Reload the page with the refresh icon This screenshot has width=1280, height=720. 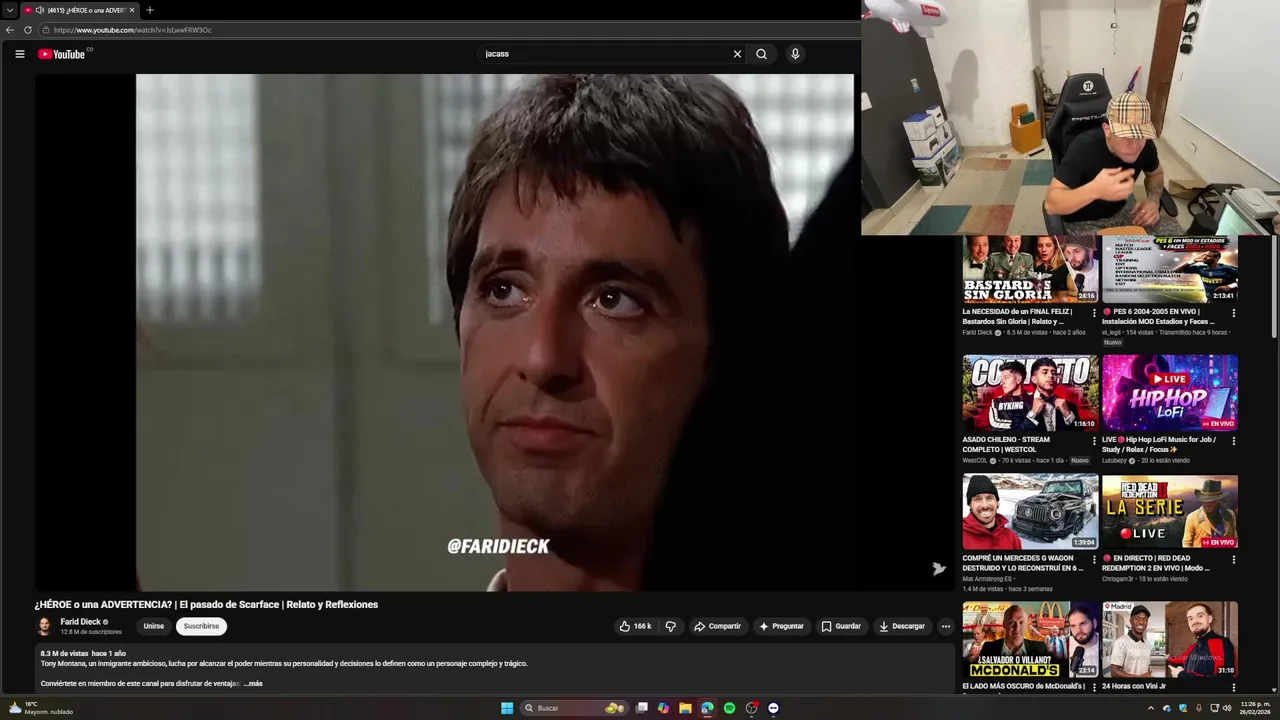click(28, 30)
